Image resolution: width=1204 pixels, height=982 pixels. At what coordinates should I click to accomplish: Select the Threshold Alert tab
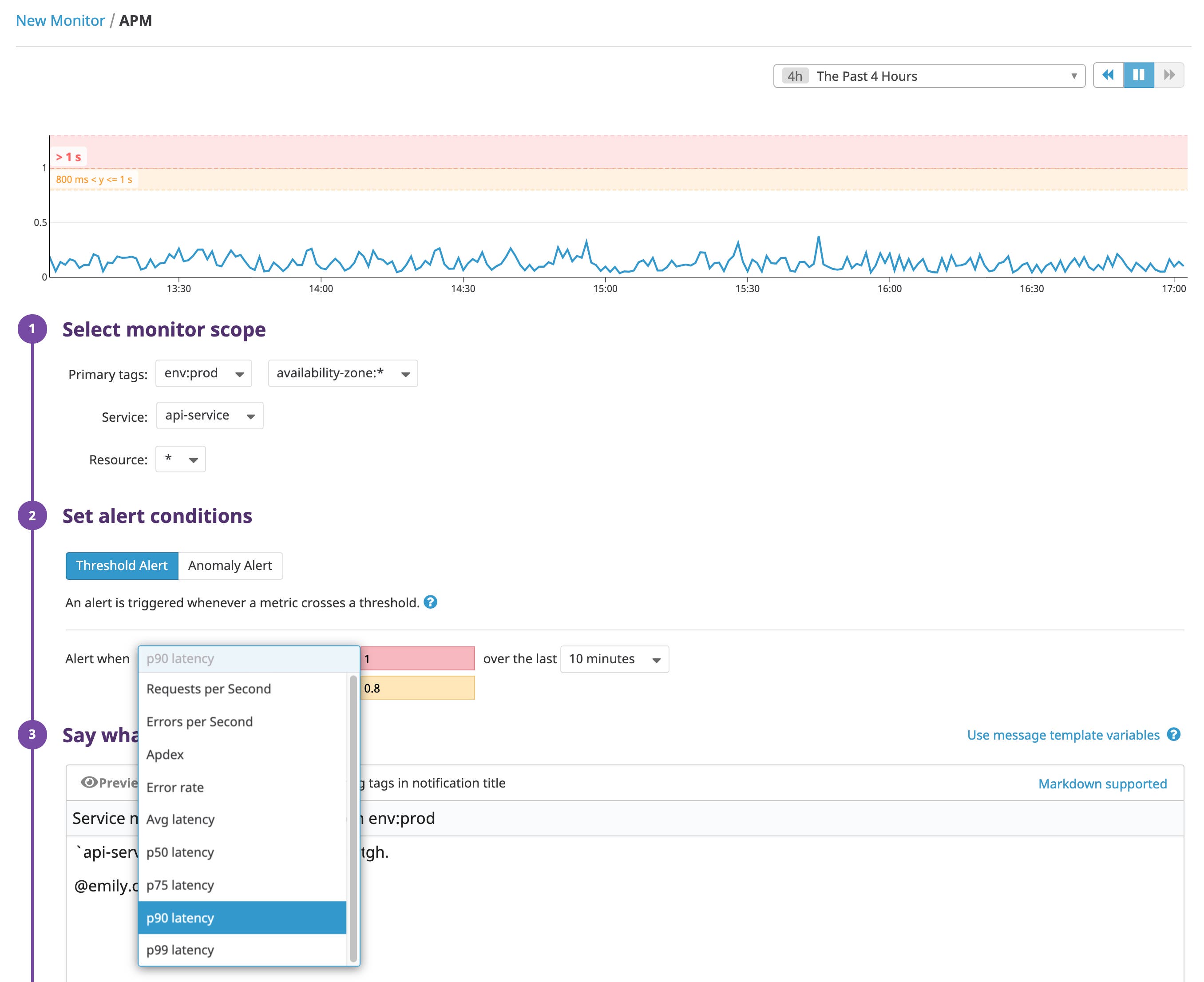point(122,565)
